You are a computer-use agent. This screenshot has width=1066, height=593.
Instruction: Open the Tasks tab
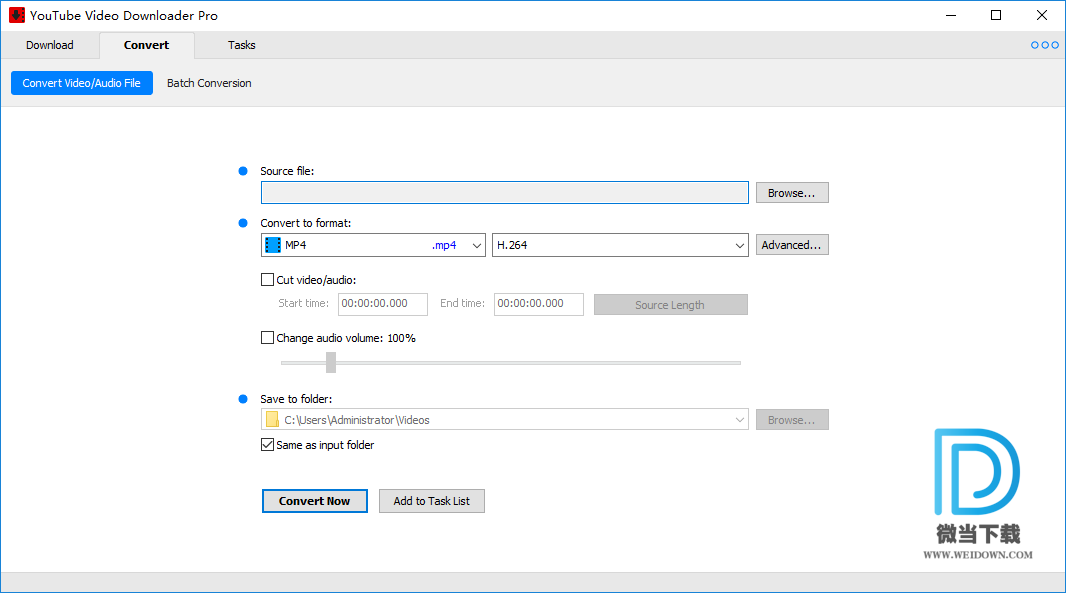click(241, 45)
